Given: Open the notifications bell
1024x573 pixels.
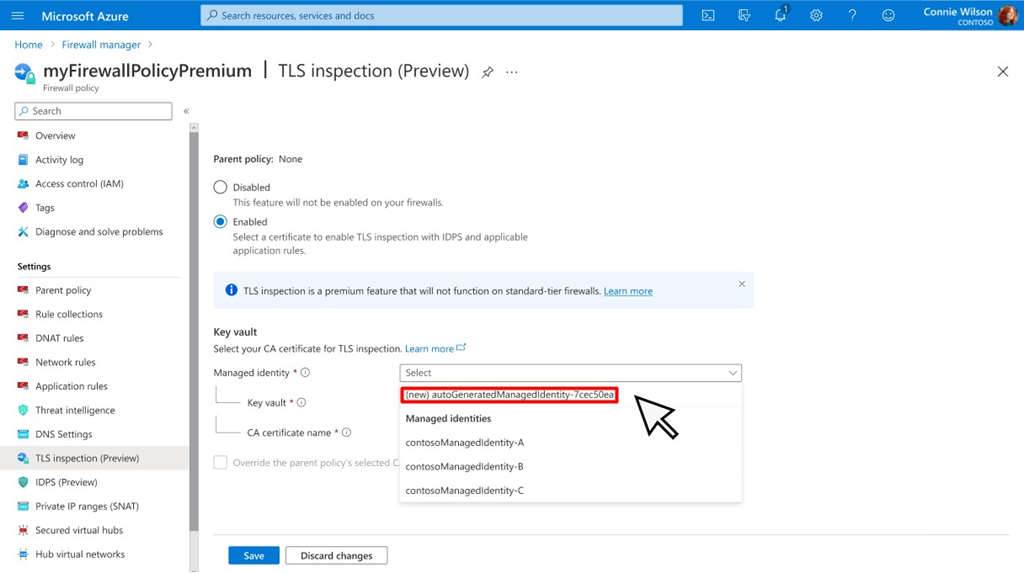Looking at the screenshot, I should (780, 15).
